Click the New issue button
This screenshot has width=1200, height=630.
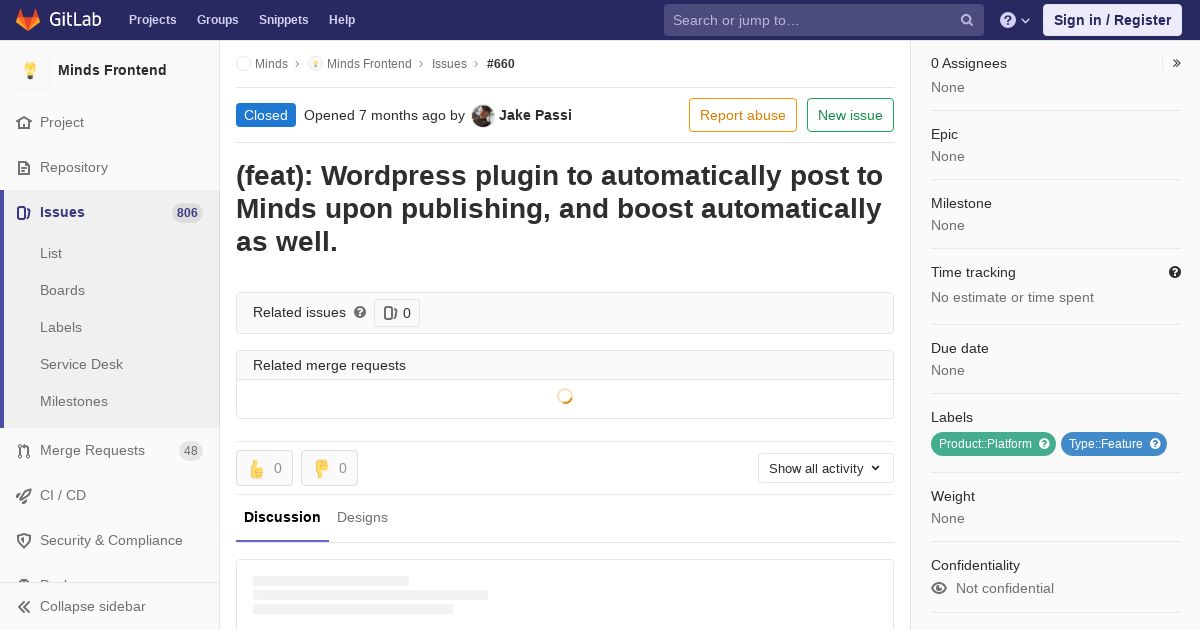pyautogui.click(x=850, y=115)
